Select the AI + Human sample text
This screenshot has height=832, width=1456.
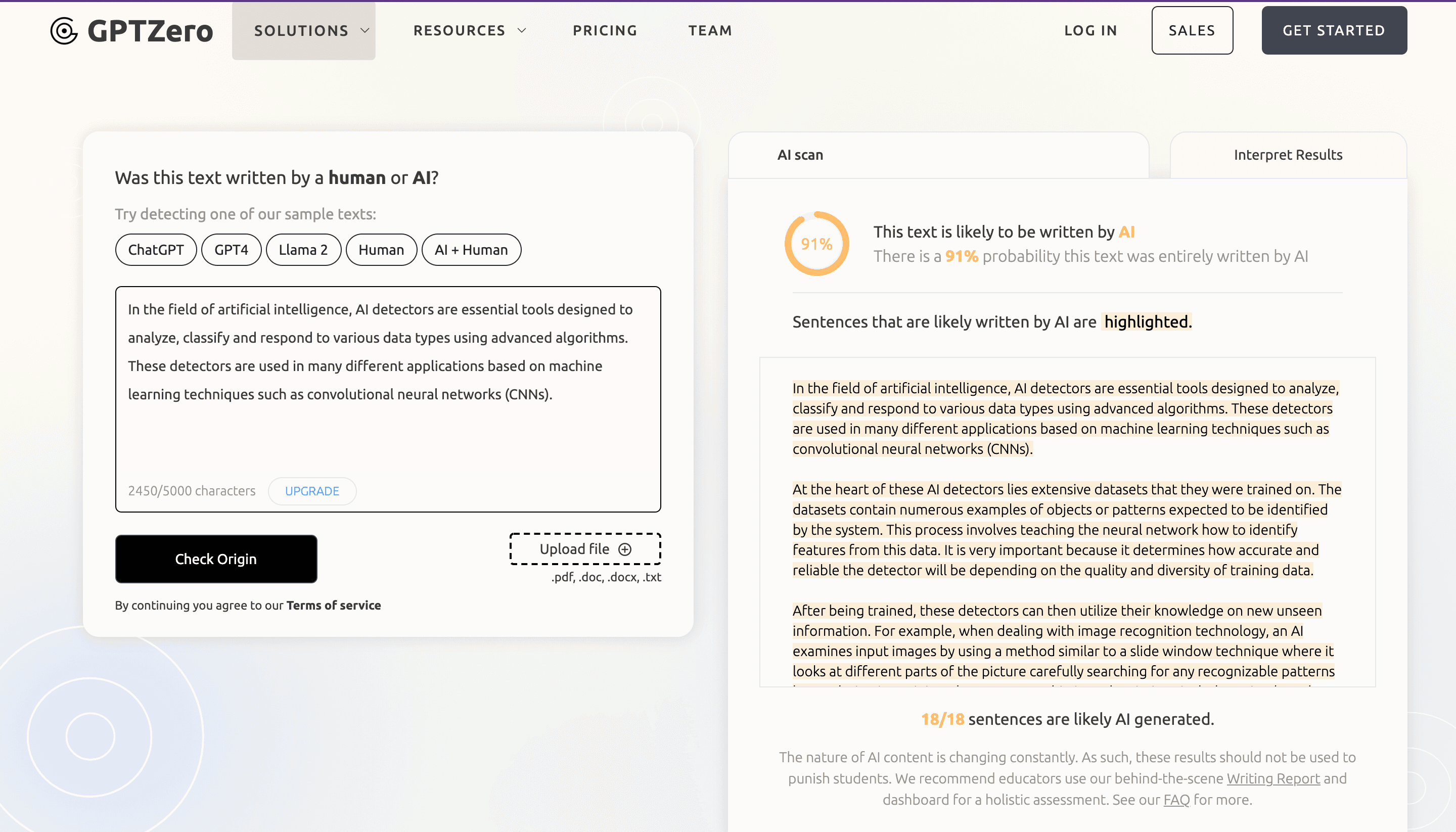click(x=471, y=250)
